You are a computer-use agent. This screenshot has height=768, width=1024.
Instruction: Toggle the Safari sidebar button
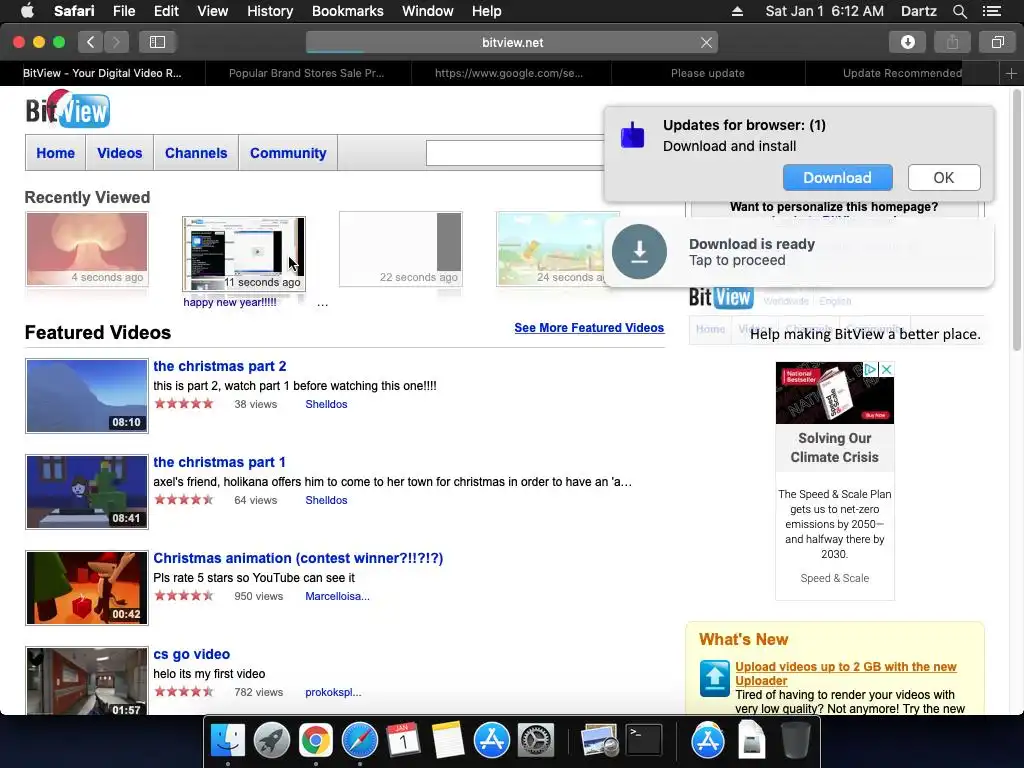[x=157, y=42]
